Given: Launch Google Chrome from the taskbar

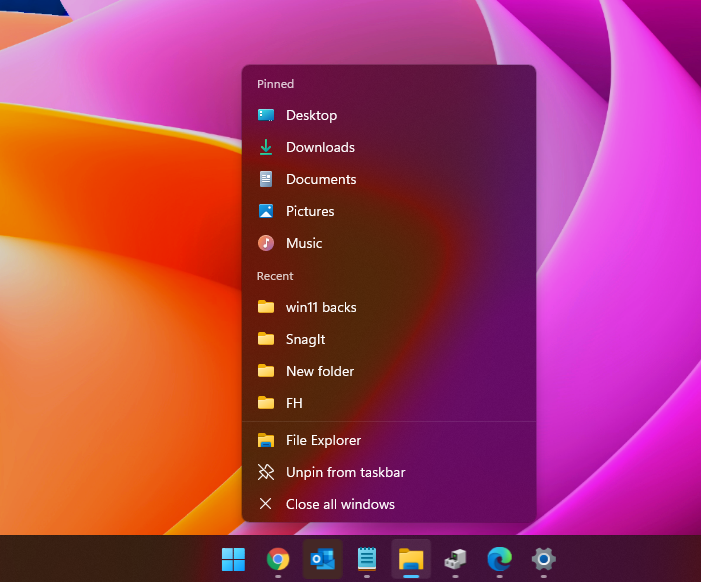Looking at the screenshot, I should tap(278, 559).
